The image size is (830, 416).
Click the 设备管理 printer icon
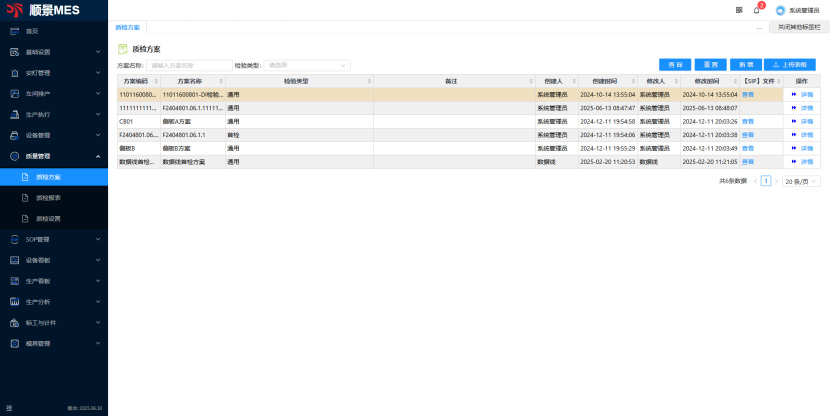coord(15,135)
